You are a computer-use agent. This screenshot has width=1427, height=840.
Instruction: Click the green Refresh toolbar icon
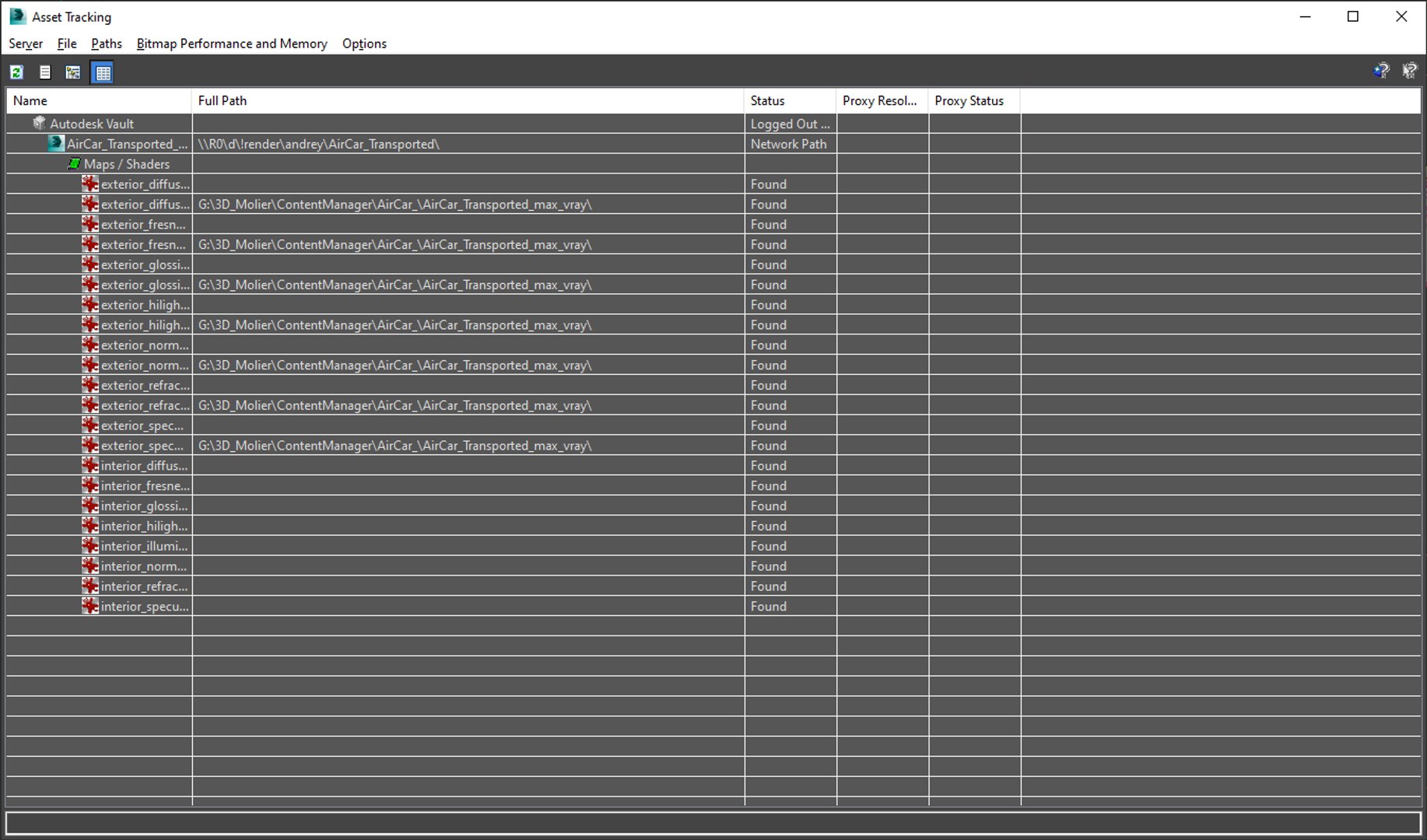(x=16, y=72)
